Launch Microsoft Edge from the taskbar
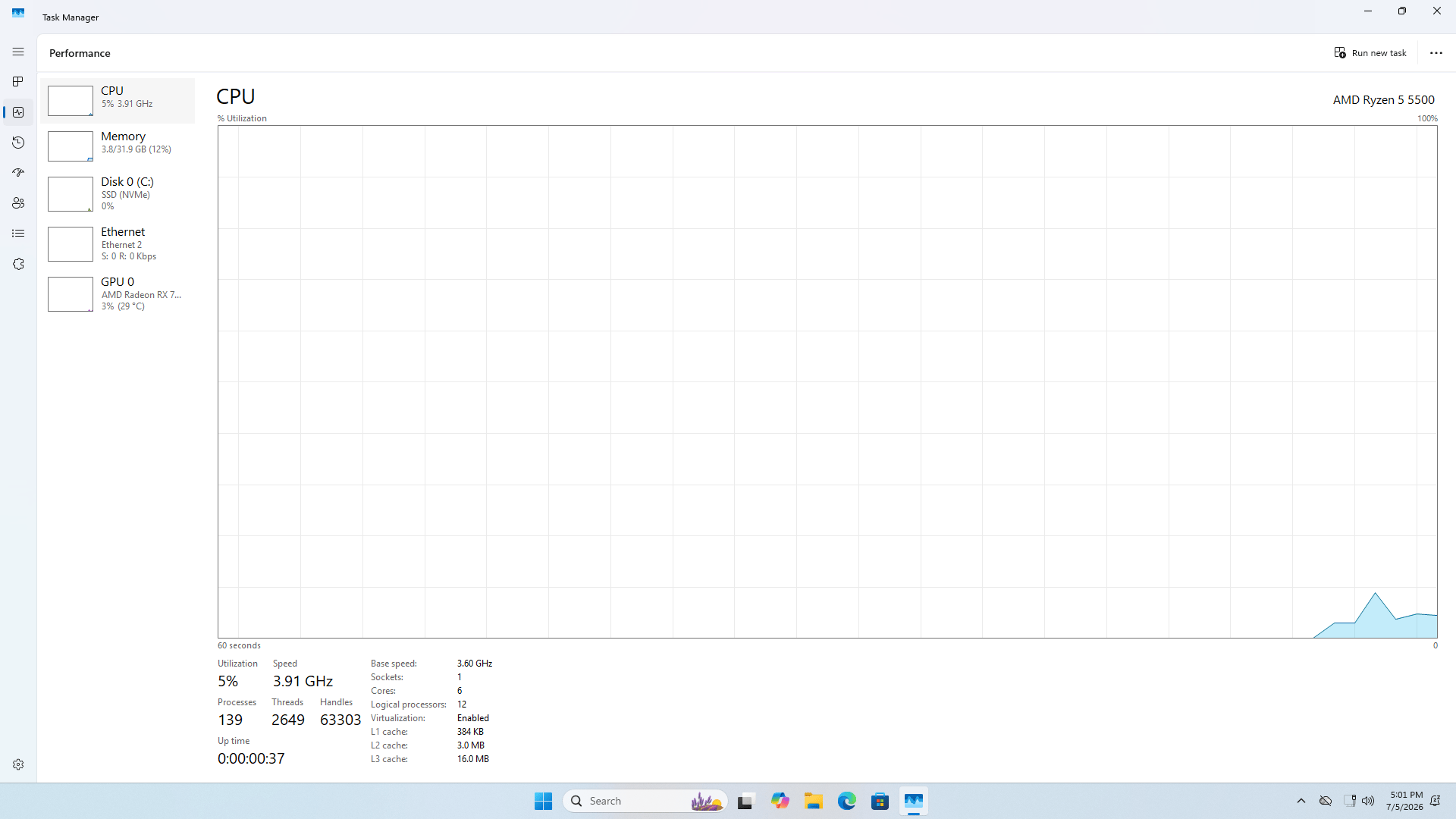 pos(847,801)
